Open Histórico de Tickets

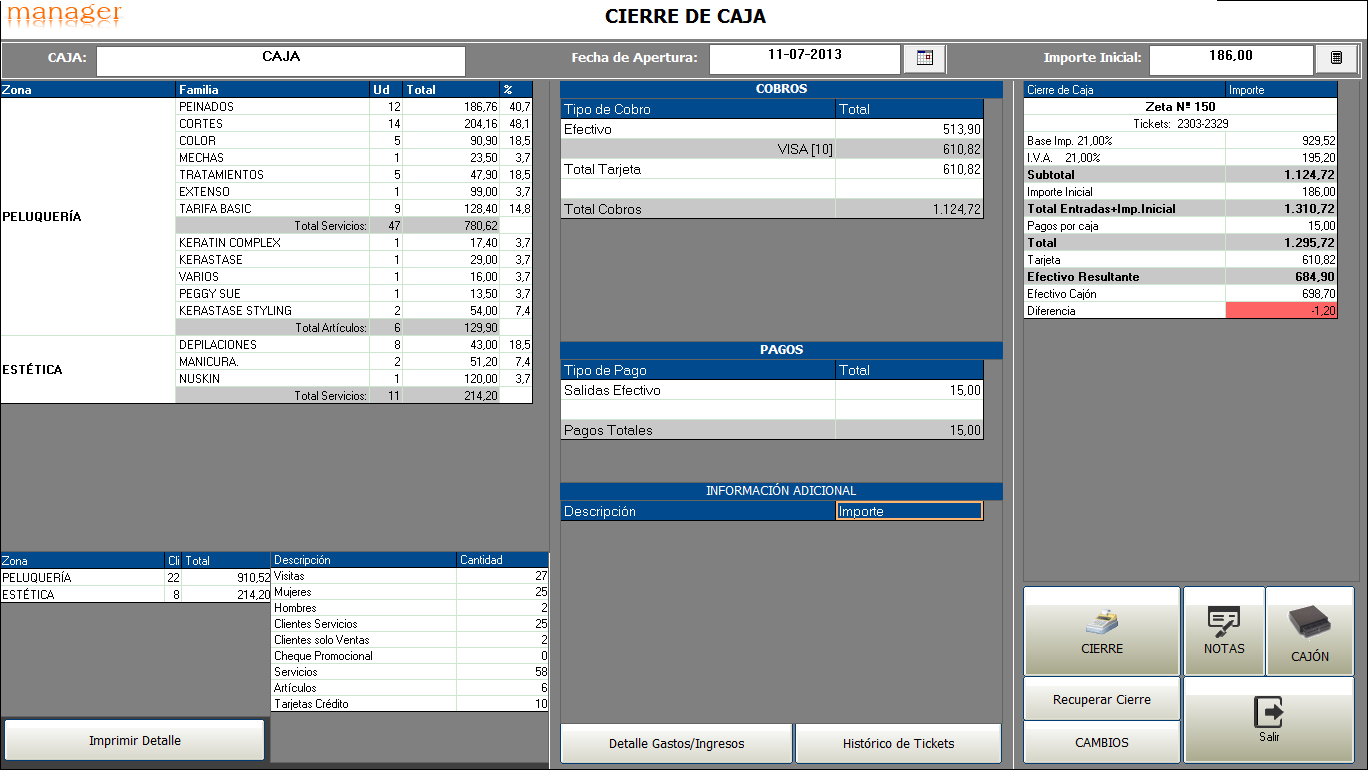(x=898, y=744)
